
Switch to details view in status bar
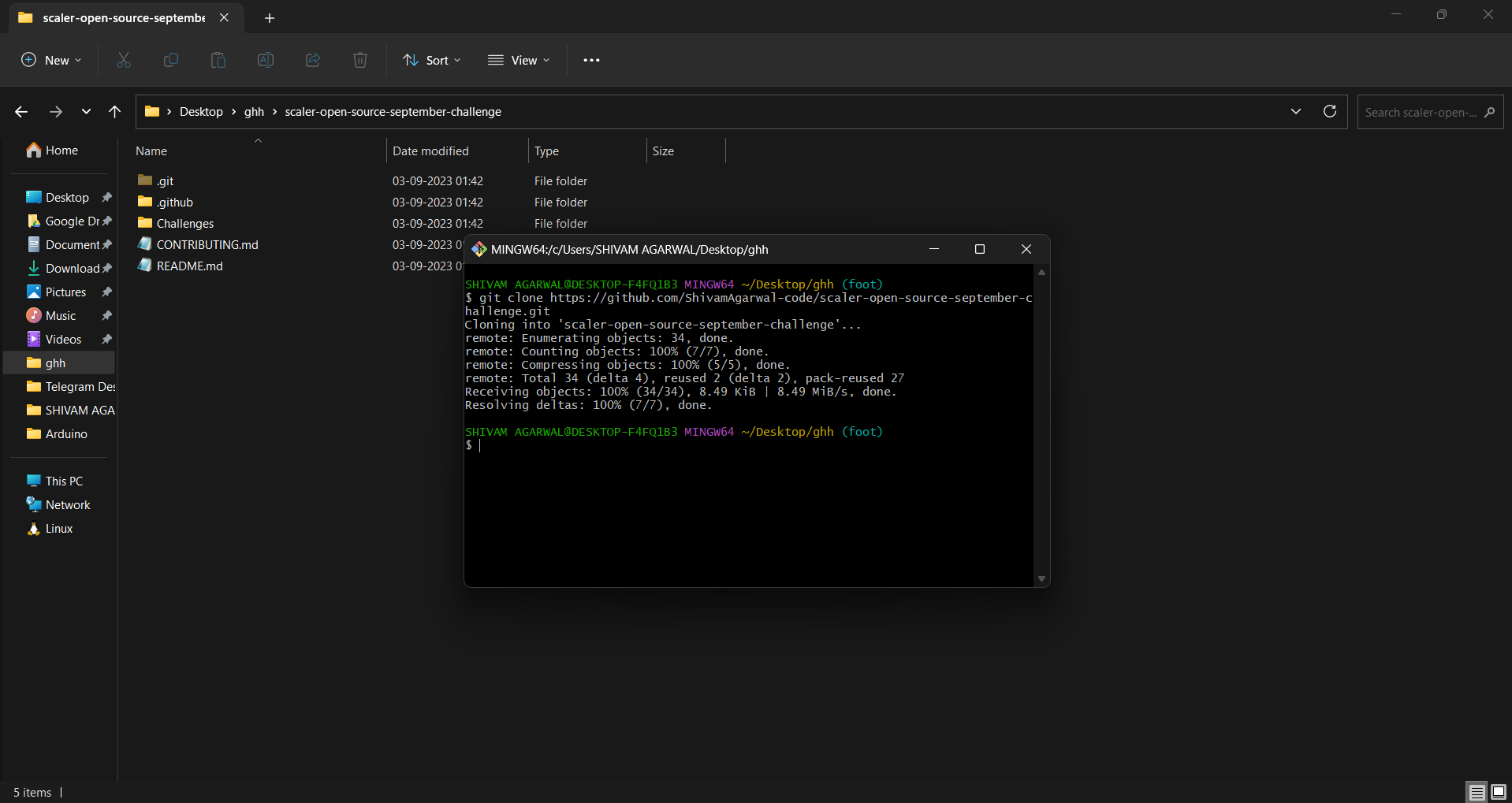coord(1476,792)
